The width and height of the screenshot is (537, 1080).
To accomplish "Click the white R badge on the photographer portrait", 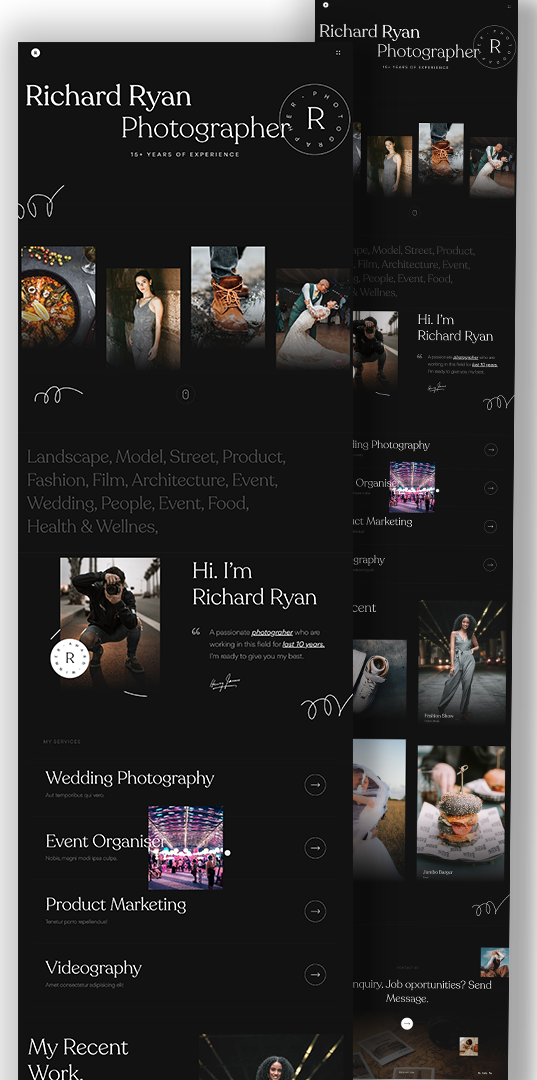I will [x=70, y=658].
